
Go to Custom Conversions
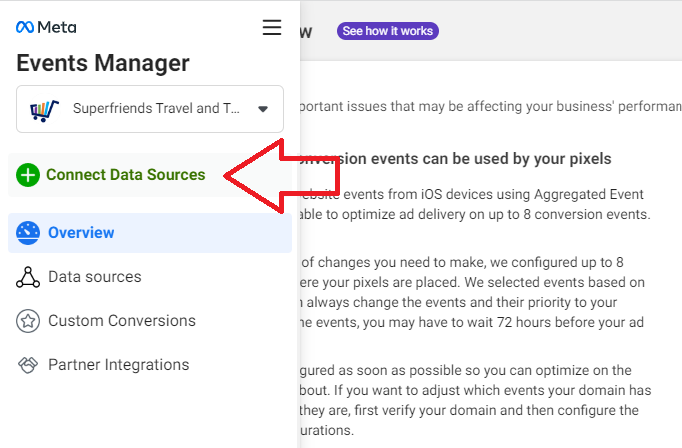[x=122, y=321]
